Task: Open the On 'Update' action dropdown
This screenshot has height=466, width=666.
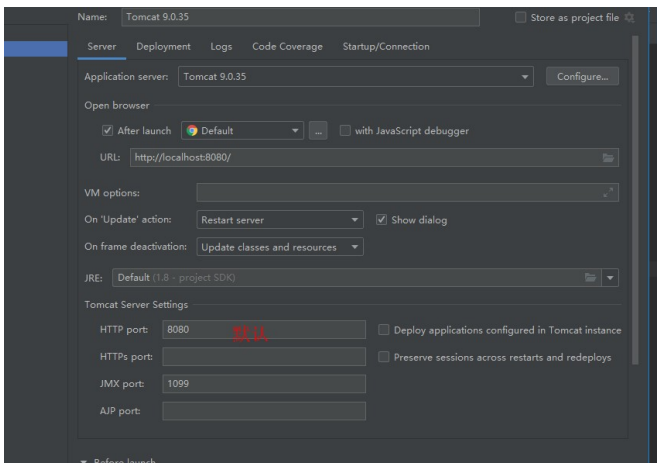Action: (x=280, y=220)
